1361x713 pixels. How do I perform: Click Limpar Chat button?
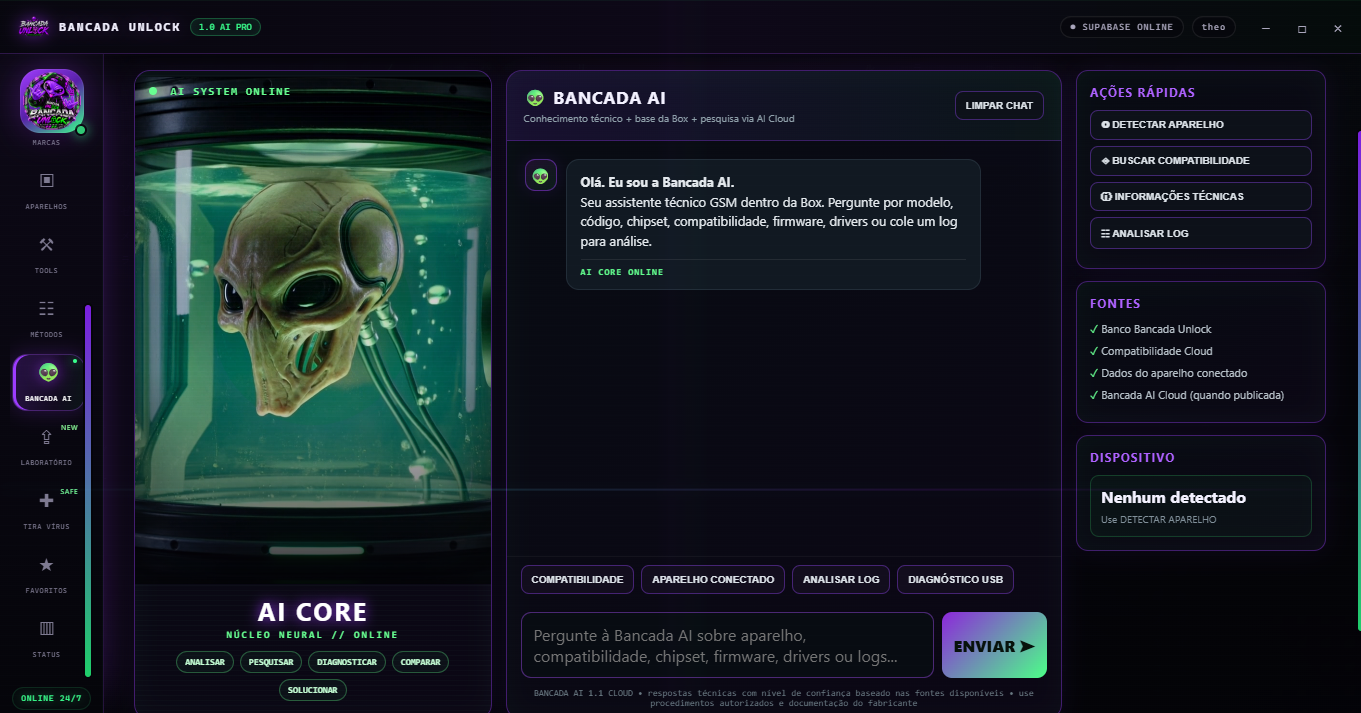click(999, 105)
